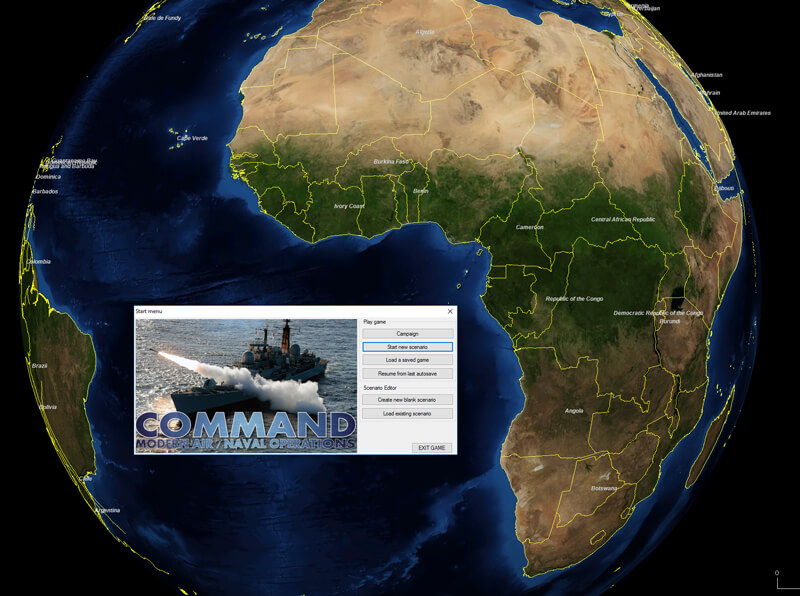Click the Cameroon country label
The image size is (800, 596).
click(530, 227)
